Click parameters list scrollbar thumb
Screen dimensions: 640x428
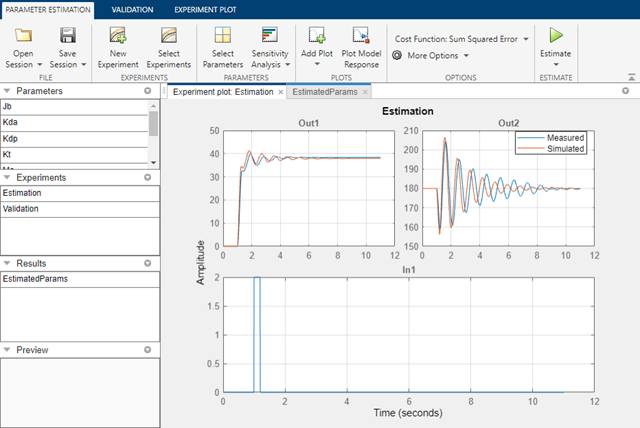pos(153,124)
